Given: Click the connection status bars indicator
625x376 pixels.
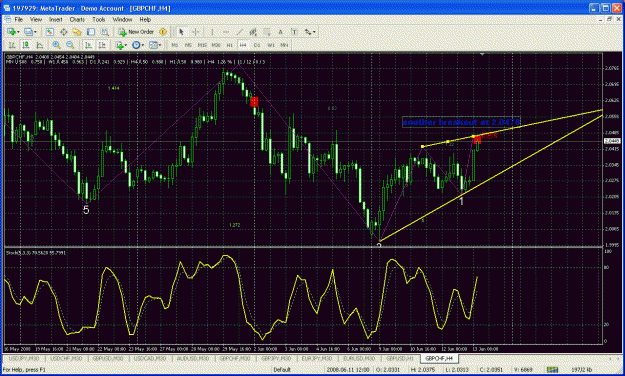Looking at the screenshot, I should pyautogui.click(x=552, y=370).
